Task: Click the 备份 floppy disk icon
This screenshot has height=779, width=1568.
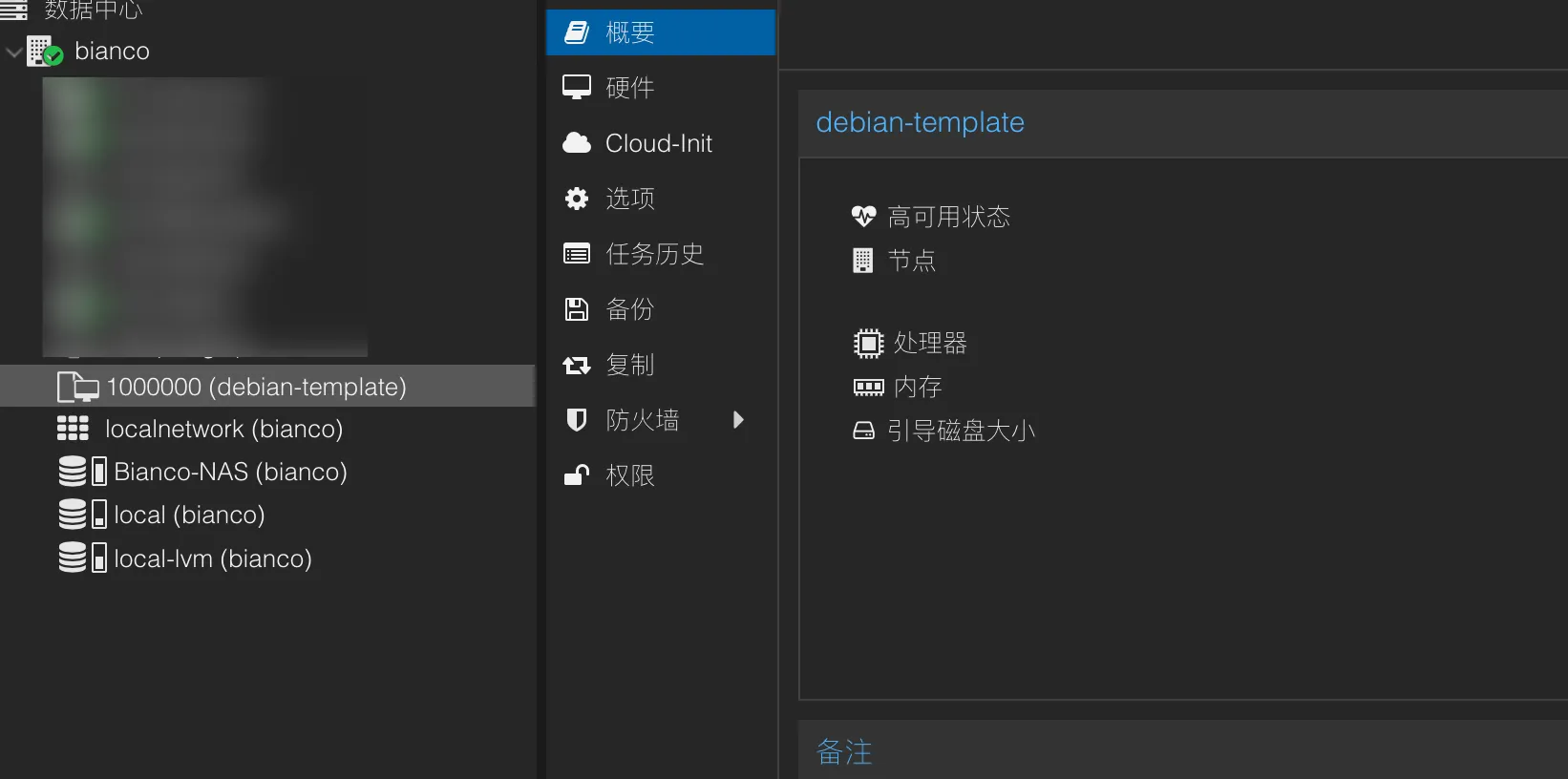Action: (577, 309)
